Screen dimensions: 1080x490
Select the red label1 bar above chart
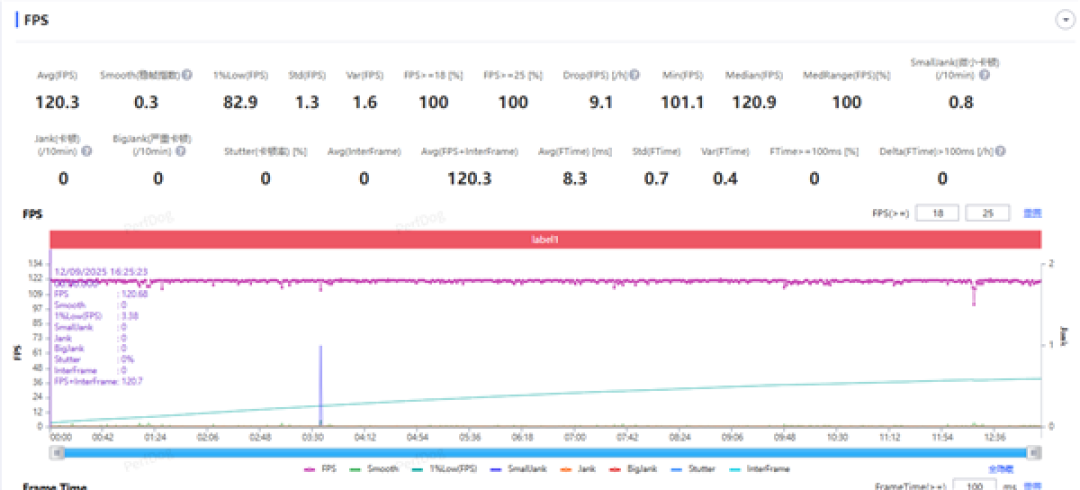(544, 239)
